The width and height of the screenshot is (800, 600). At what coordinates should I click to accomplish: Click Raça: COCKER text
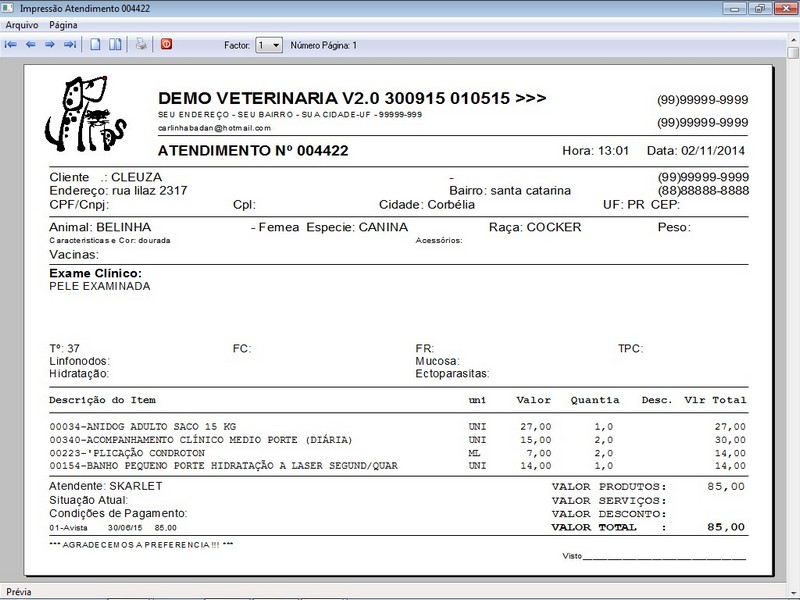[x=535, y=227]
